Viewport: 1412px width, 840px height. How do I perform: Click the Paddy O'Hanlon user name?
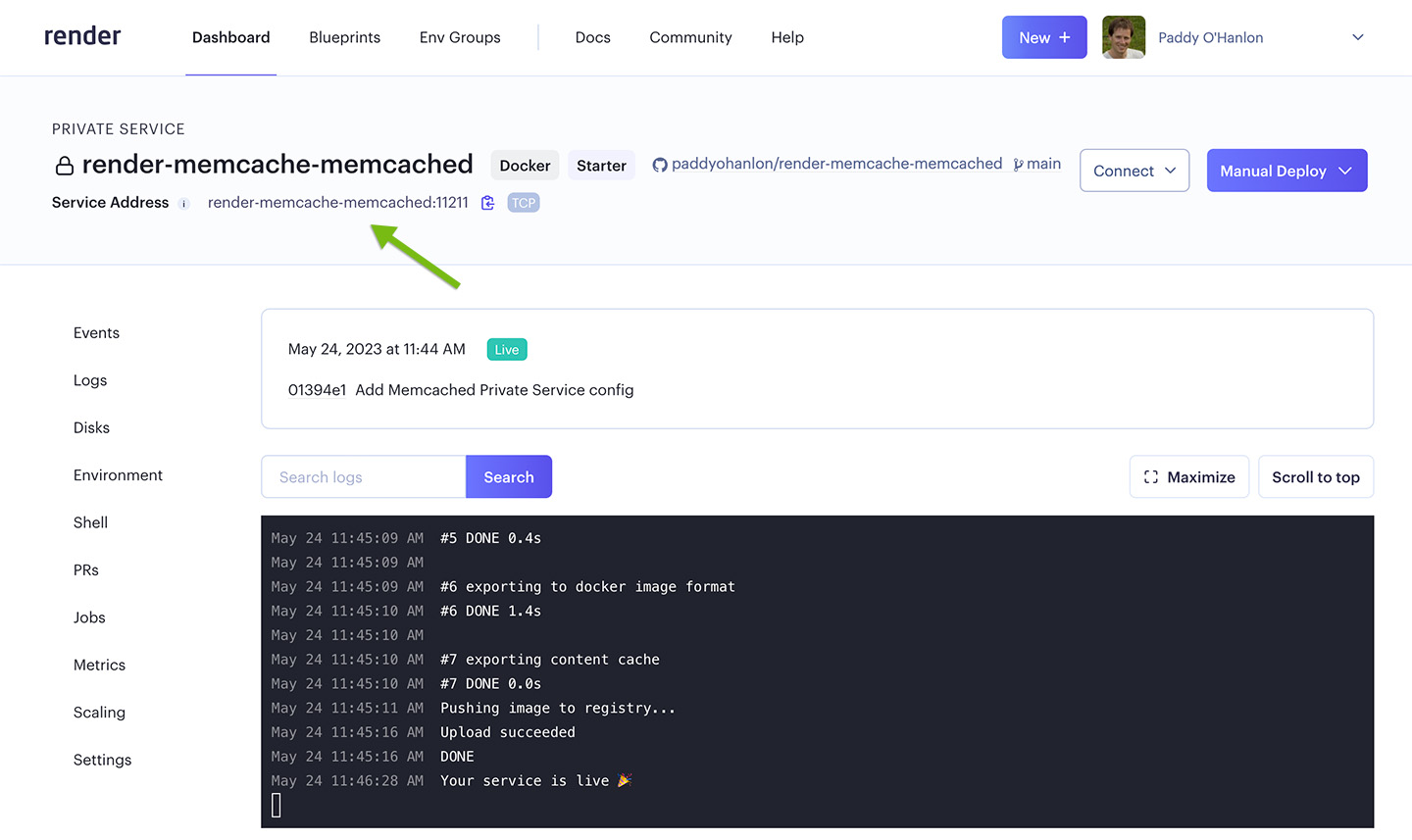click(x=1210, y=37)
